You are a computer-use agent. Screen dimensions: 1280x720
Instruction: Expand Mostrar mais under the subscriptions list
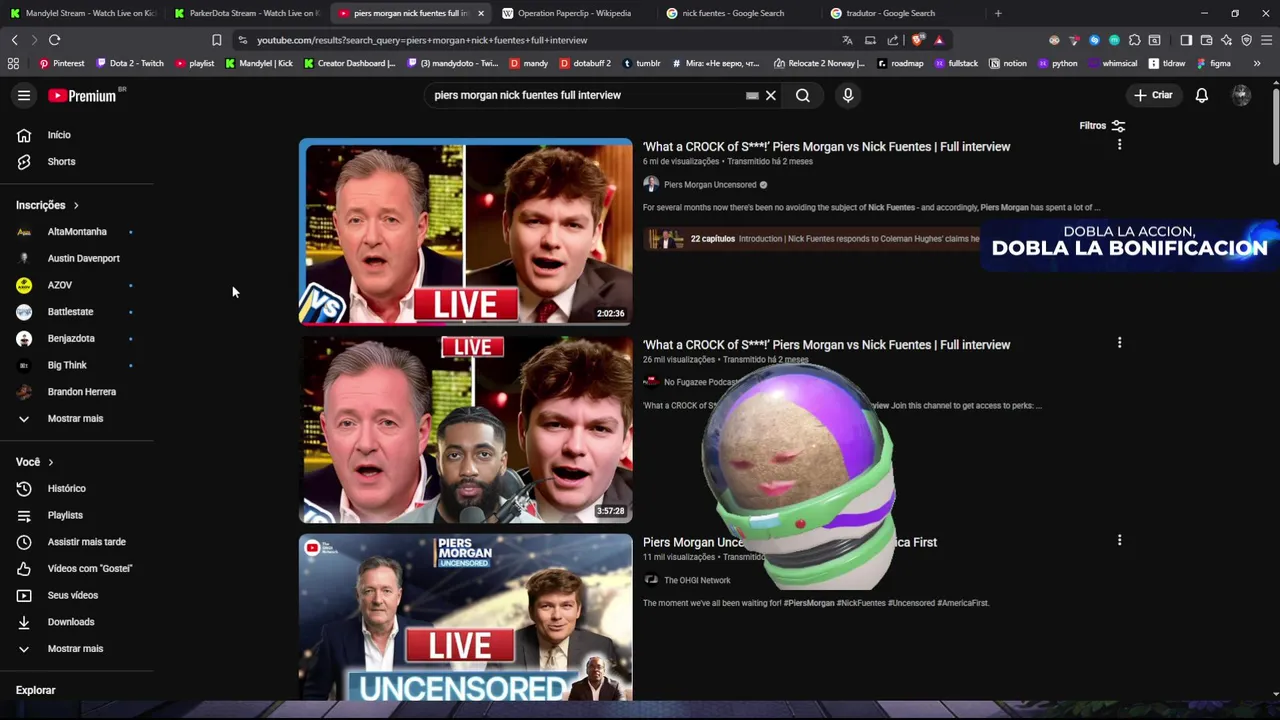click(77, 418)
